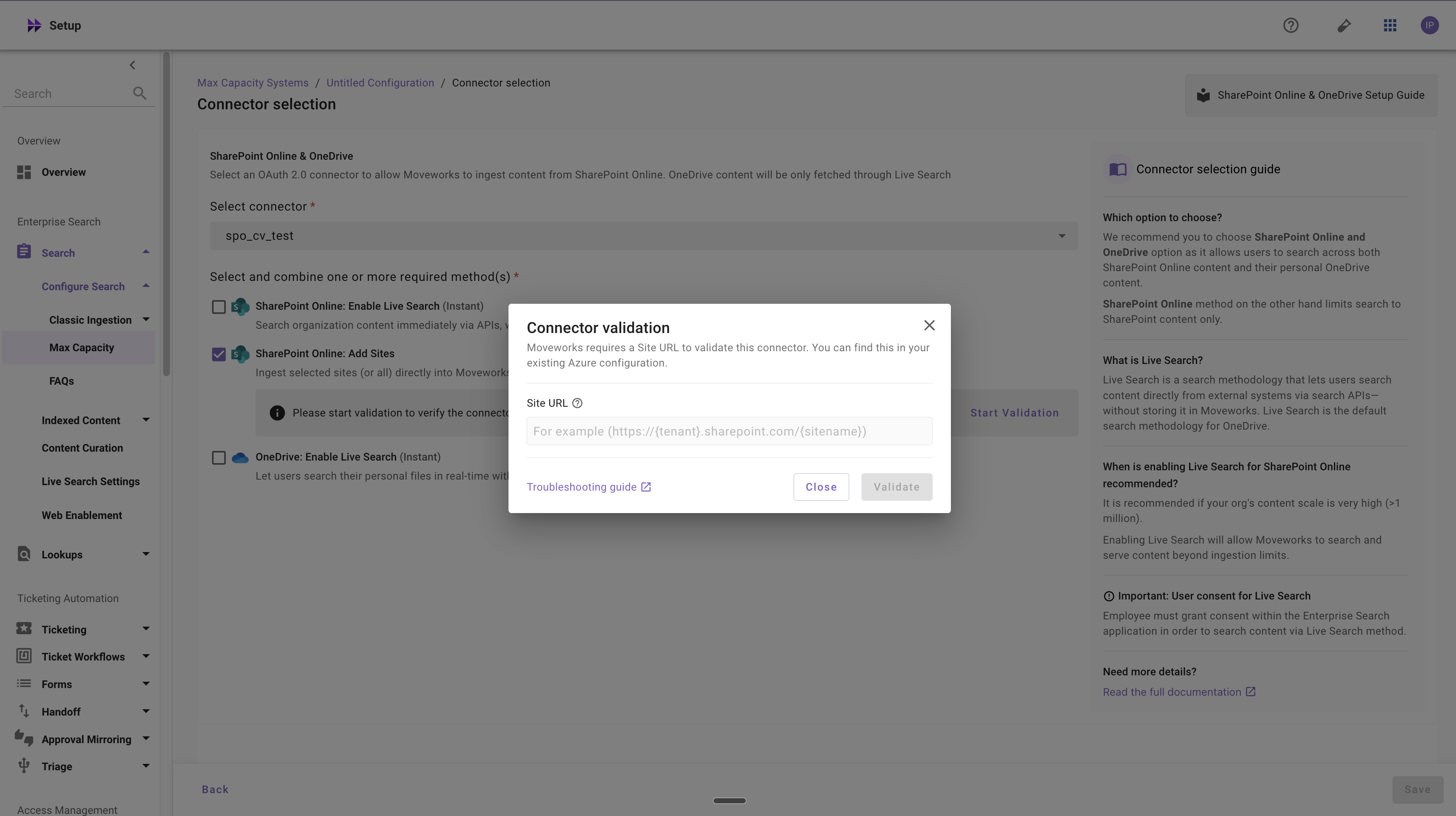This screenshot has height=816, width=1456.
Task: Click the Ticketing star icon
Action: [24, 628]
